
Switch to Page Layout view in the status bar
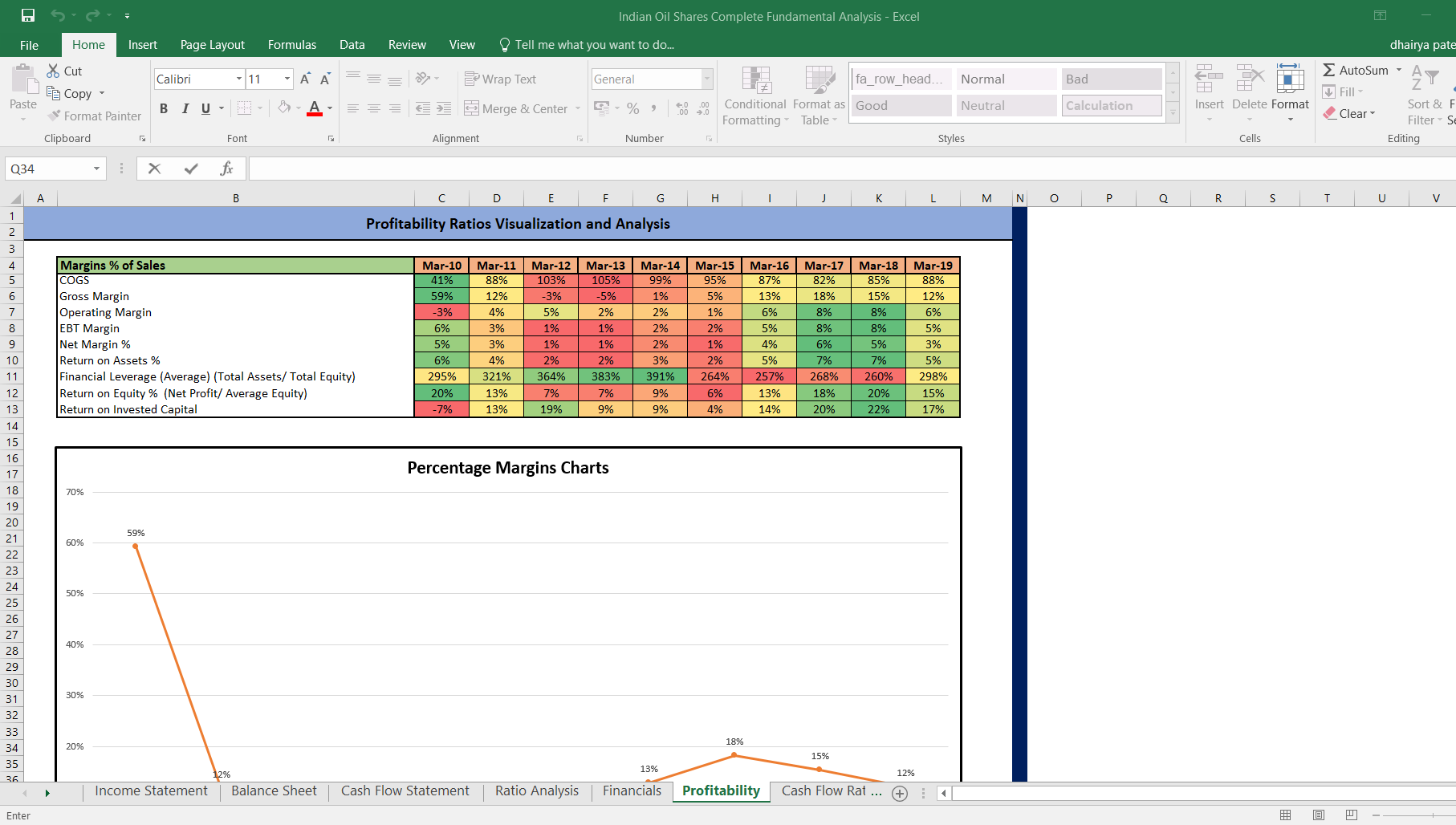point(1319,815)
